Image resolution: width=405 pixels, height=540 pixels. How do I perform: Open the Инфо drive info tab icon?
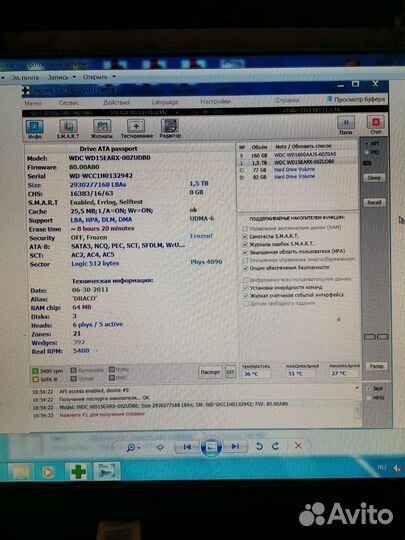click(x=34, y=129)
